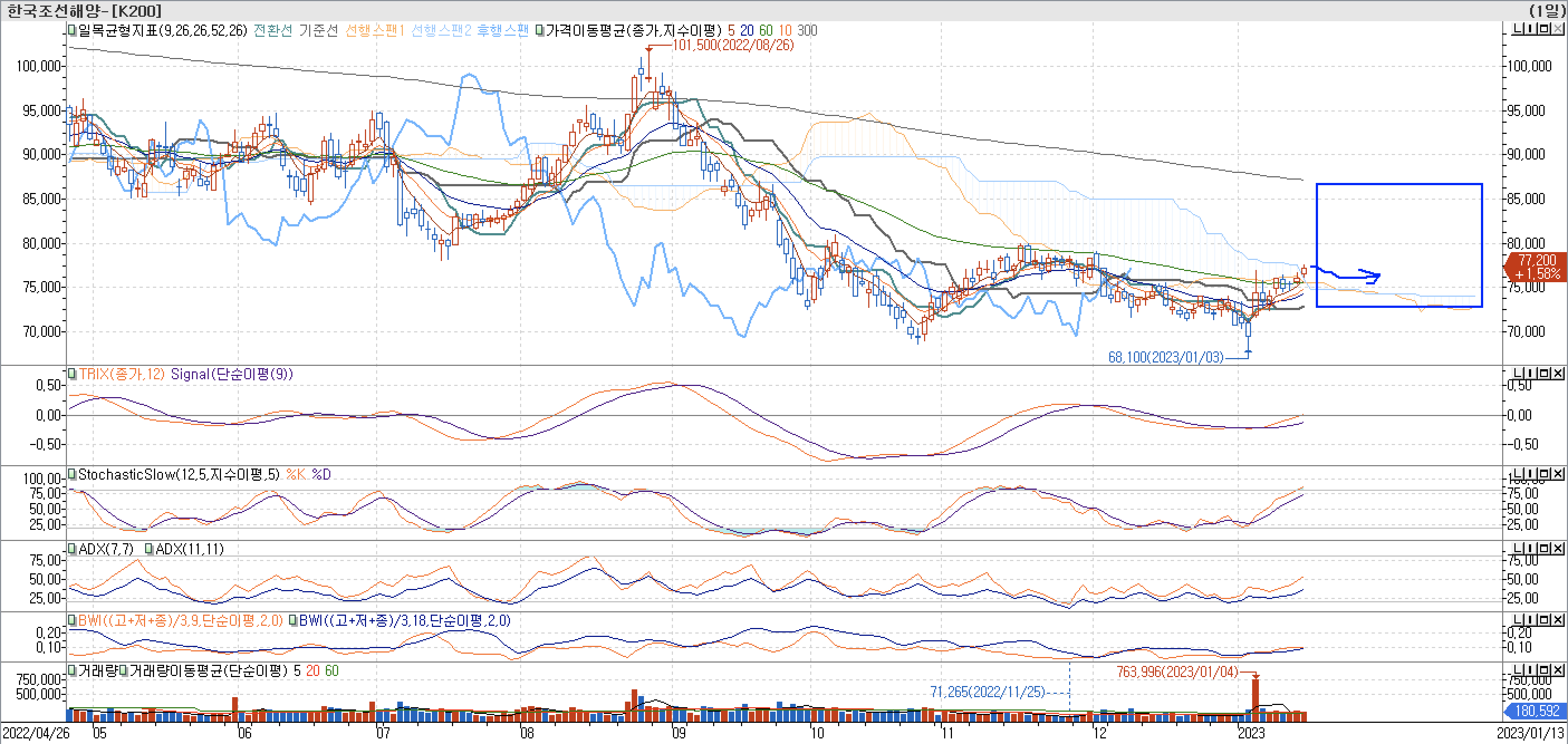Screen dimensions: 1568x744
Task: Close the TRIX indicator panel
Action: (1557, 373)
